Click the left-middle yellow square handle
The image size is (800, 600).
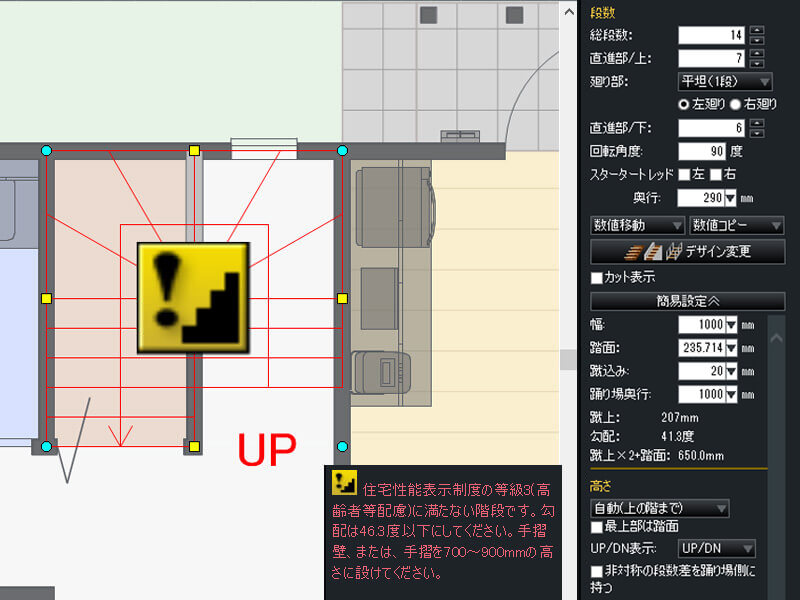click(46, 298)
